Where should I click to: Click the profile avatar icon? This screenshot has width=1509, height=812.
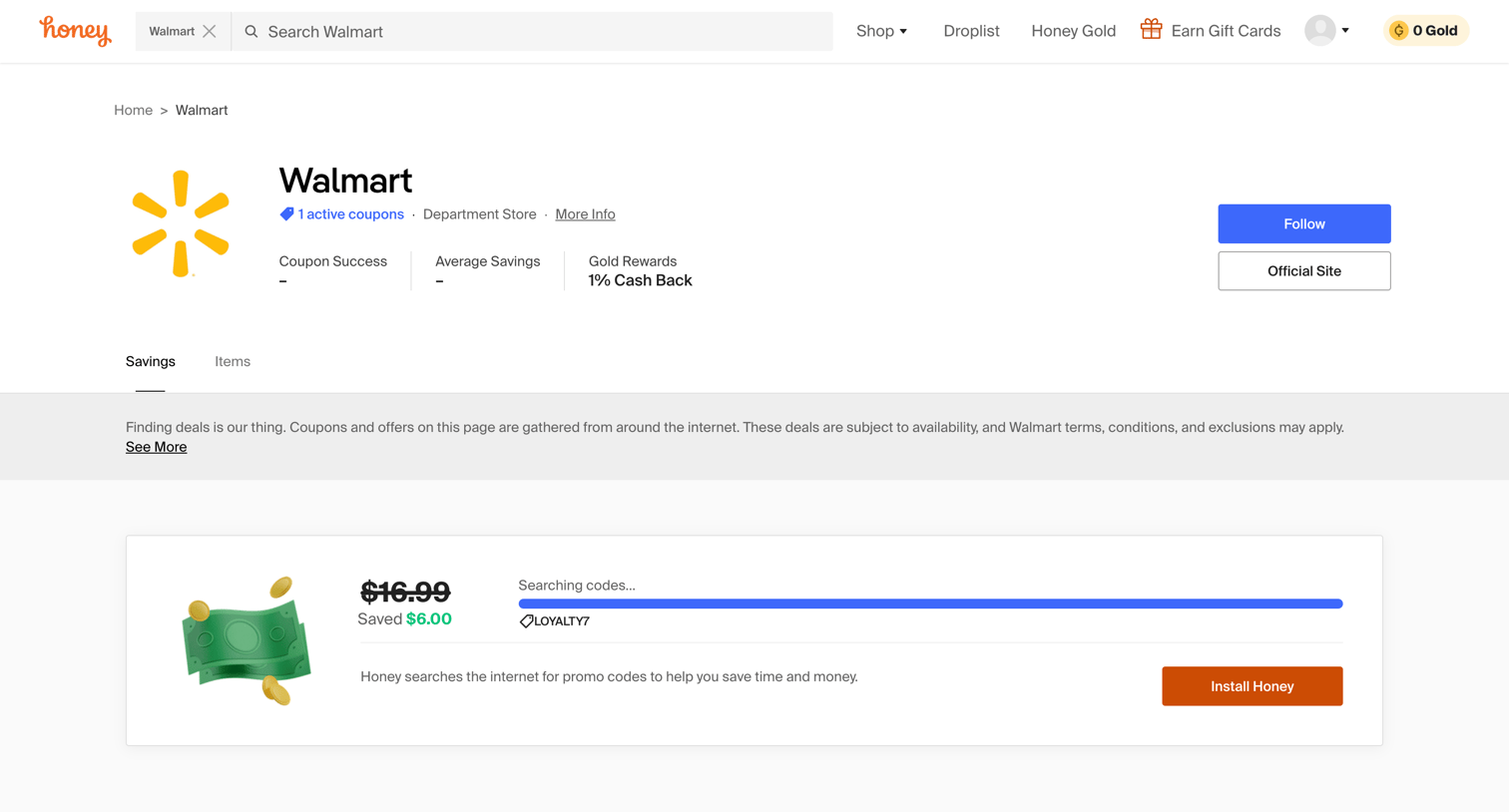1319,31
